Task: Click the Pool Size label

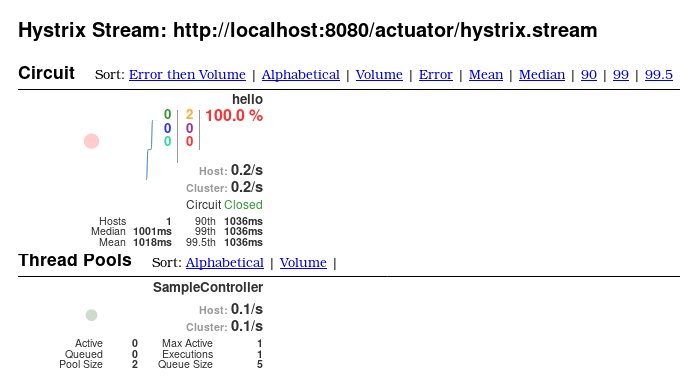Action: [81, 364]
